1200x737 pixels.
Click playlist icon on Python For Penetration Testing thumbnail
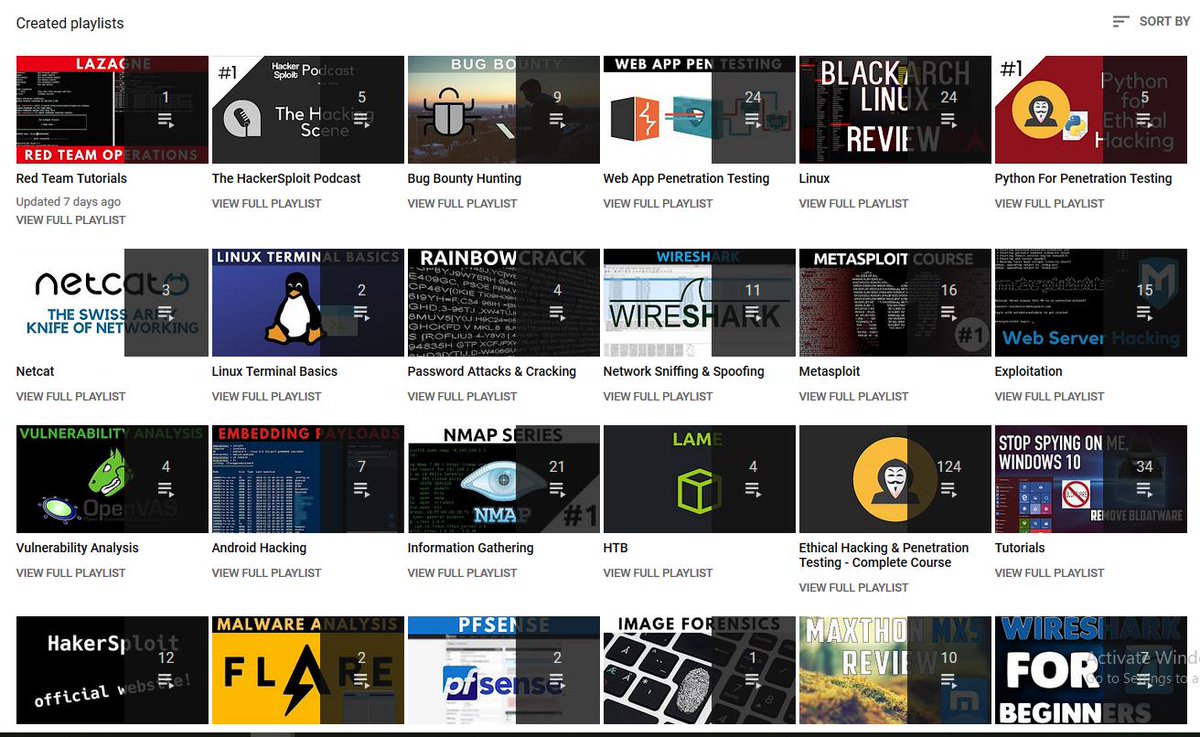[1144, 120]
